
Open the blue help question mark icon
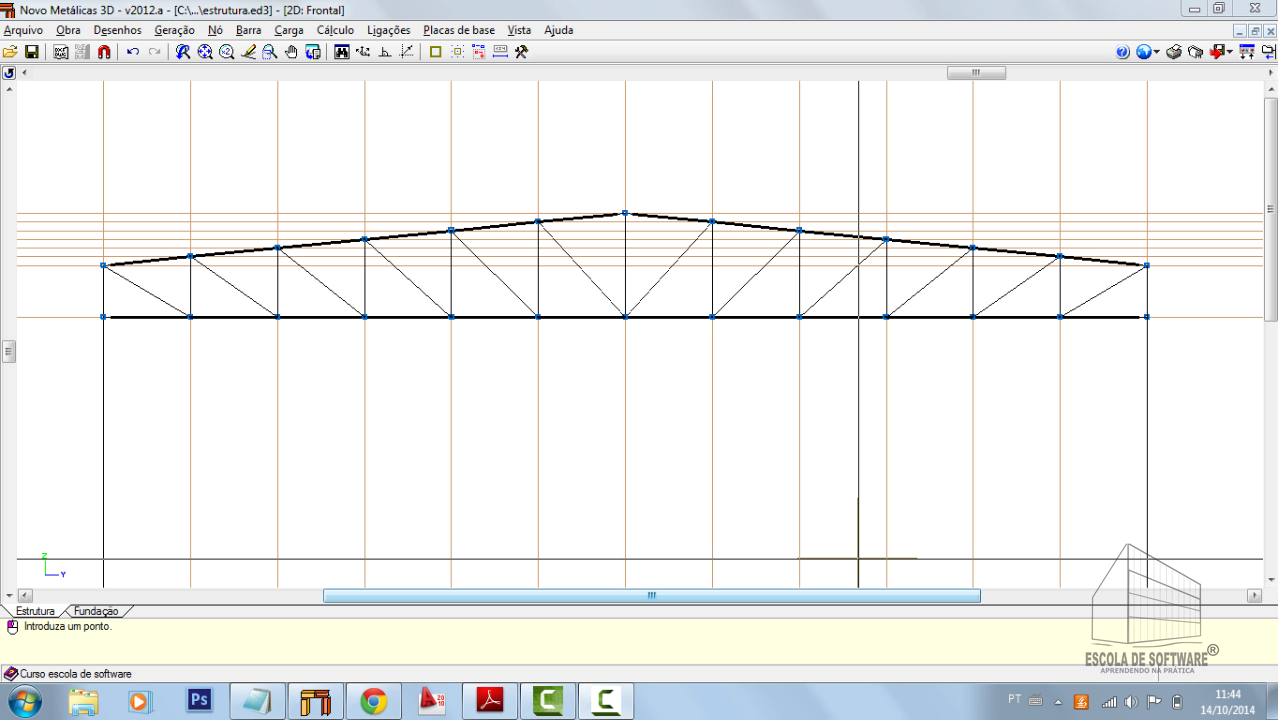click(1122, 52)
